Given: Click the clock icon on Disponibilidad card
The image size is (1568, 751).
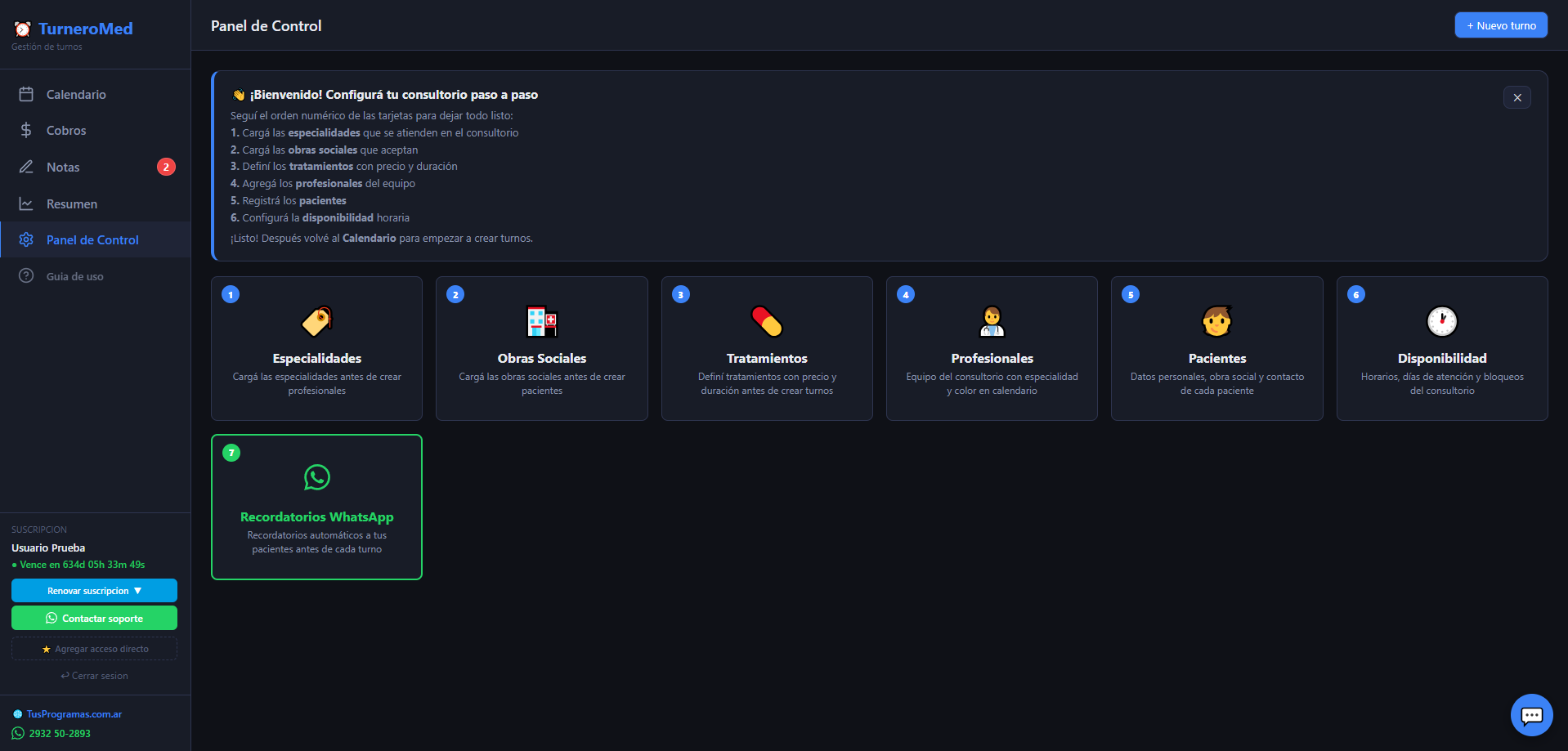Looking at the screenshot, I should coord(1441,322).
